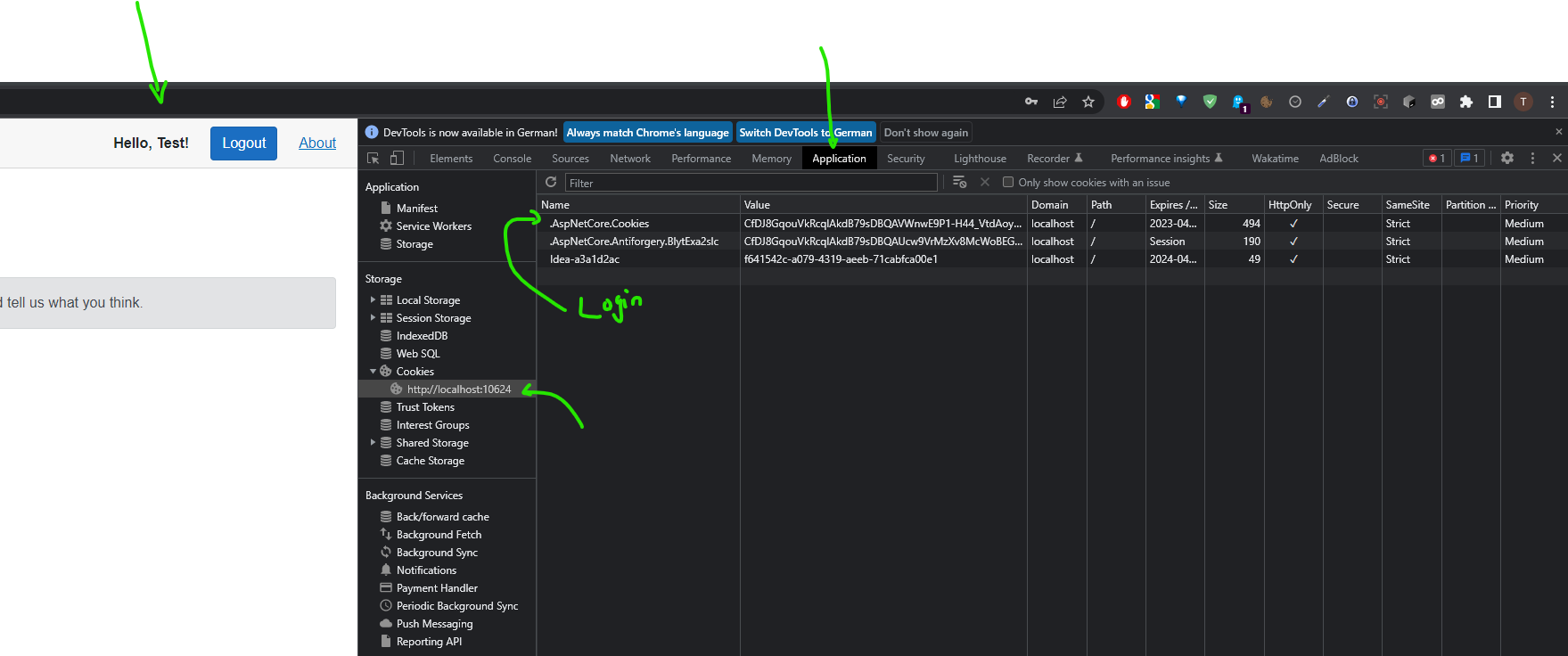Open the Security tab
The width and height of the screenshot is (1568, 656).
[907, 159]
